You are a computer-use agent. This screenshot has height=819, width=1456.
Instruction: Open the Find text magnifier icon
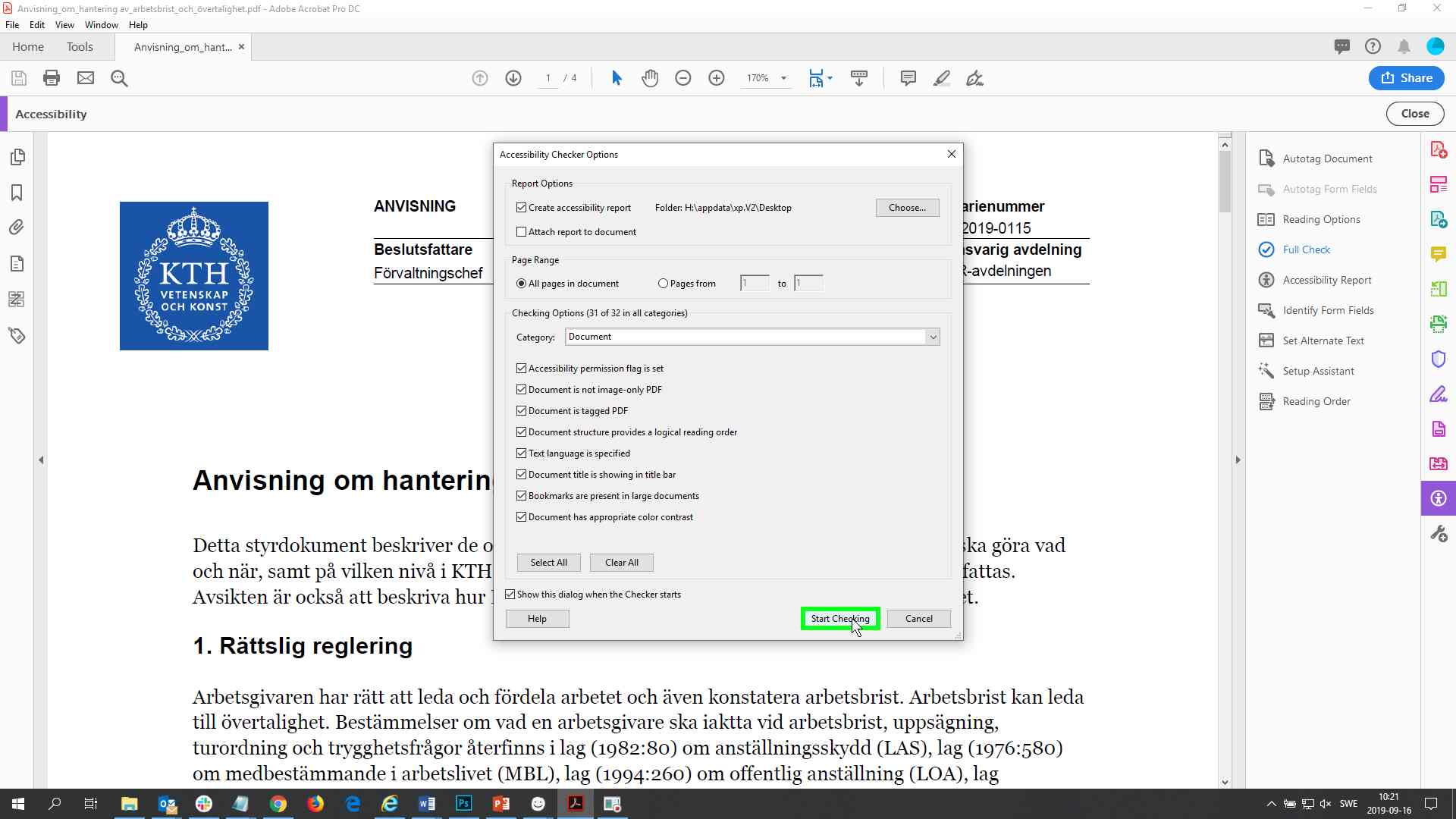(119, 78)
